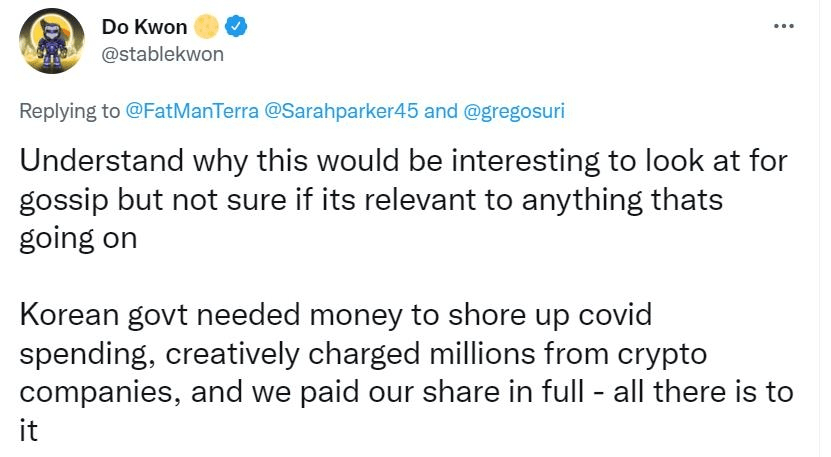The width and height of the screenshot is (831, 457).
Task: Click the word "and" between the mentions
Action: (441, 111)
